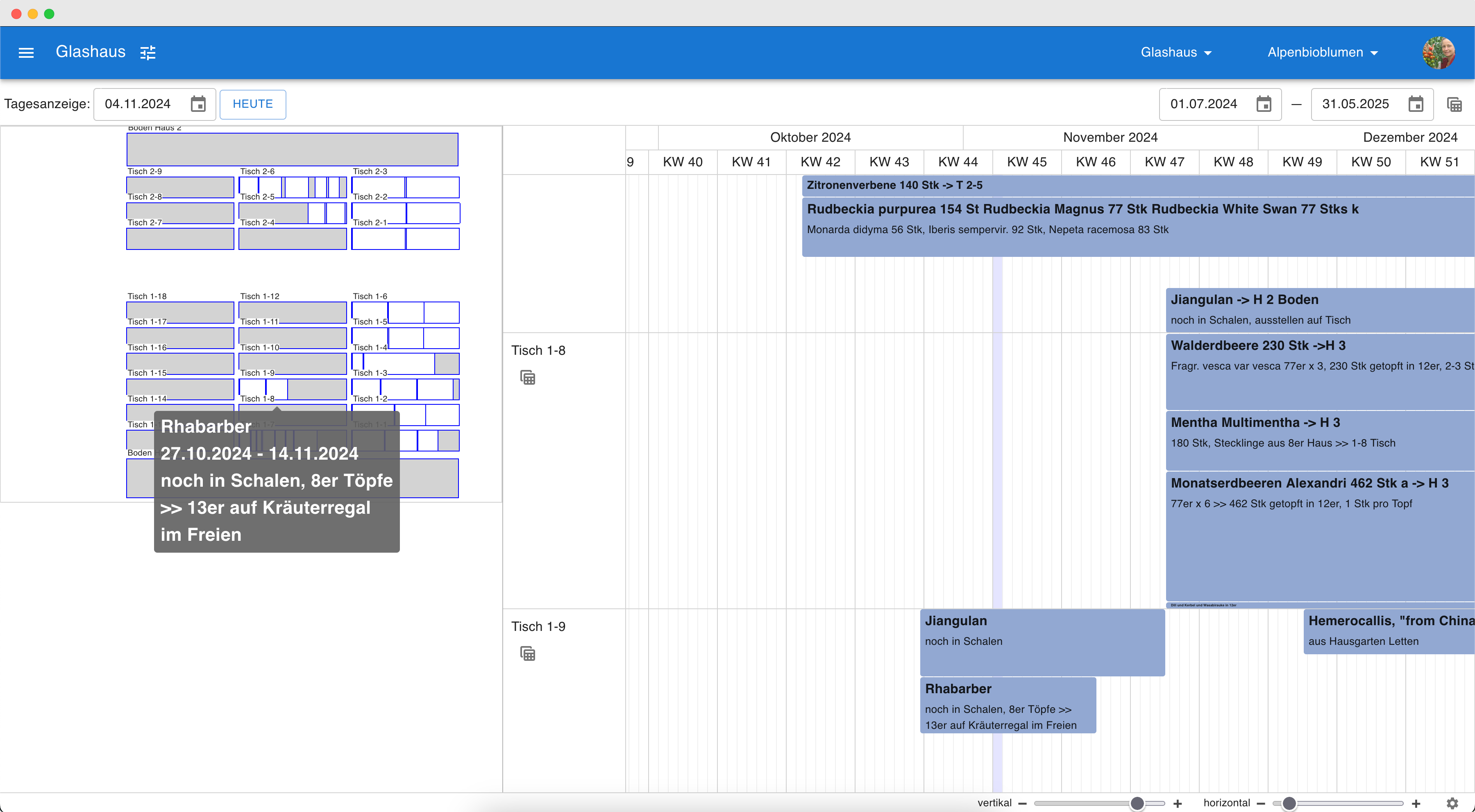Open calendar picker for start date 01.07.2024

(1263, 104)
